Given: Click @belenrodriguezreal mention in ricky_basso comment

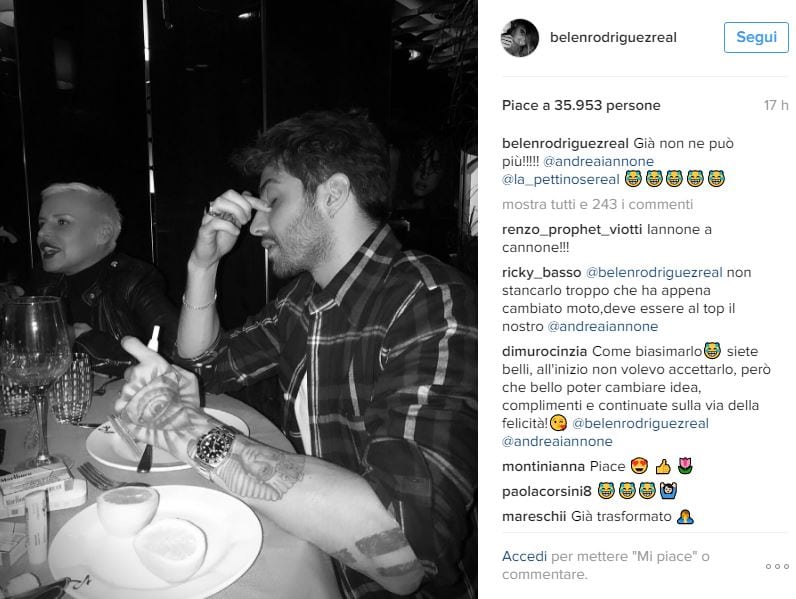Looking at the screenshot, I should click(654, 273).
